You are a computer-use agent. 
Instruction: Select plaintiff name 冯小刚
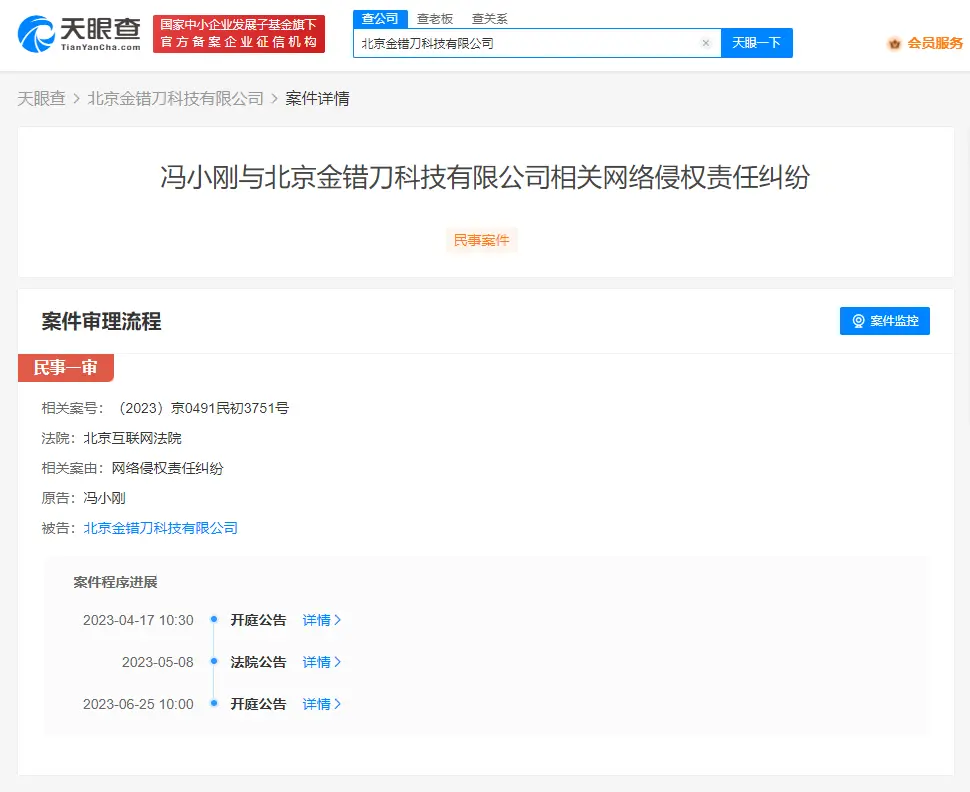tap(105, 498)
